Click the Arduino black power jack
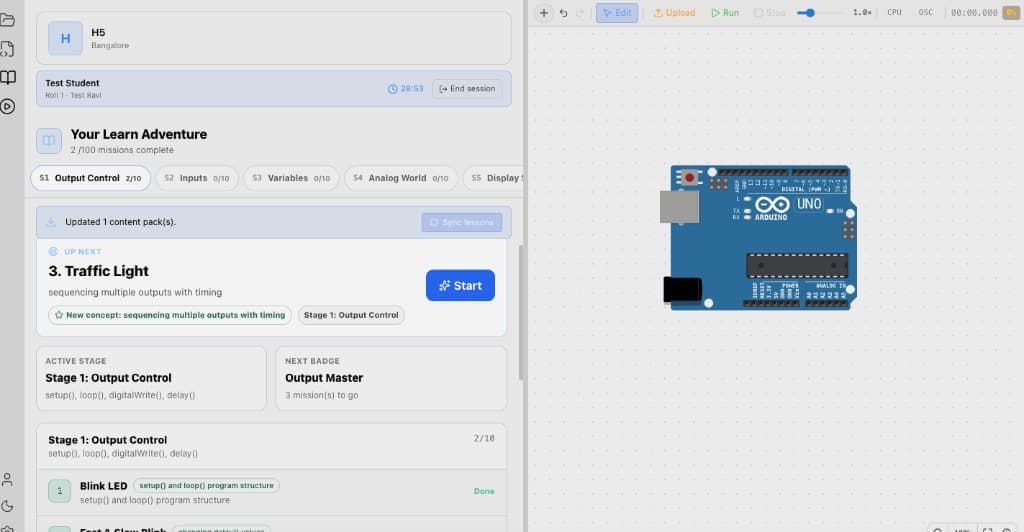This screenshot has height=532, width=1024. click(x=682, y=289)
